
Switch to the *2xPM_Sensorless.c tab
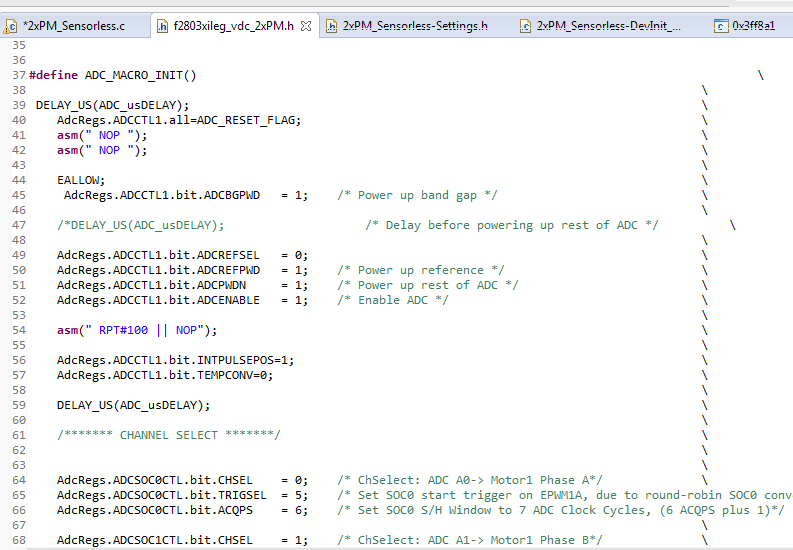74,26
